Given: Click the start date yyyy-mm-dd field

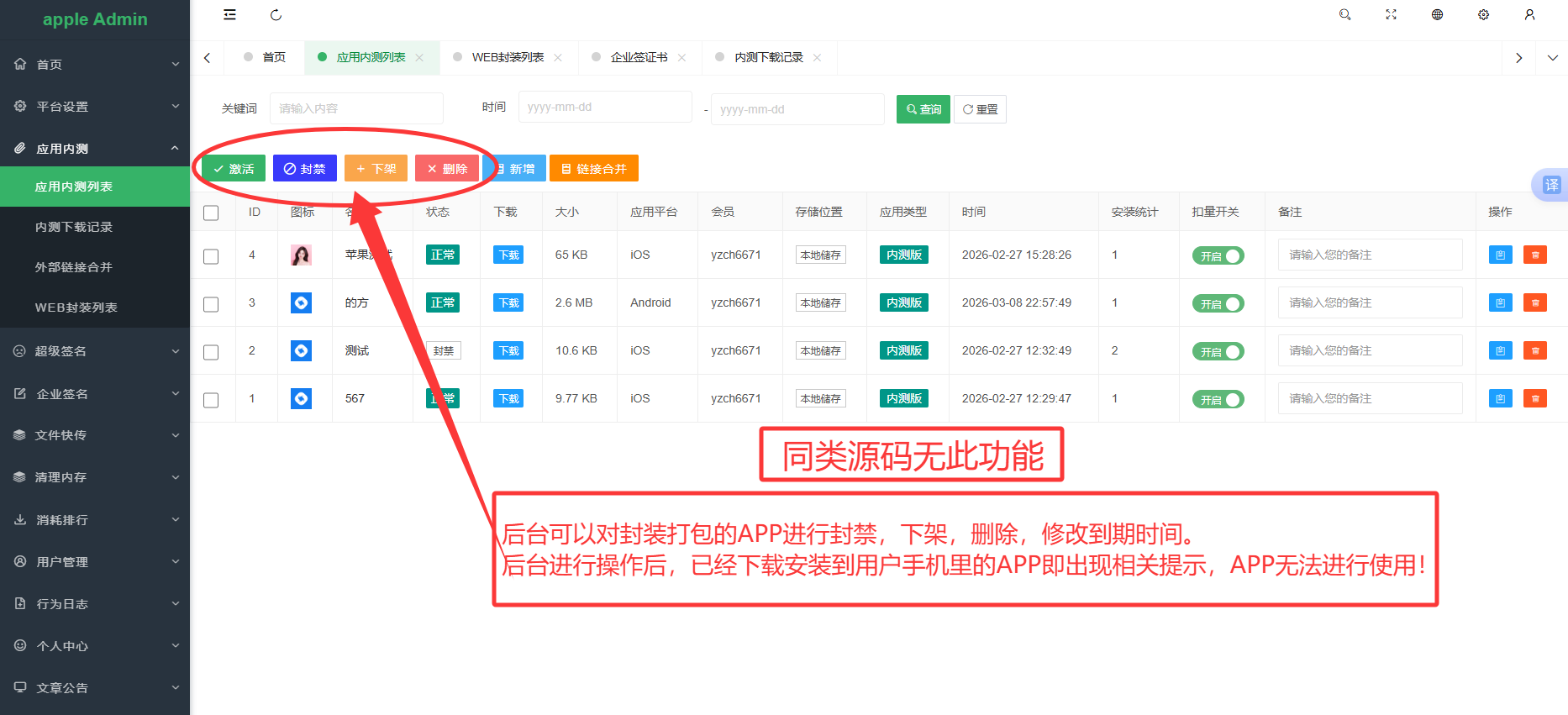Looking at the screenshot, I should (x=605, y=108).
